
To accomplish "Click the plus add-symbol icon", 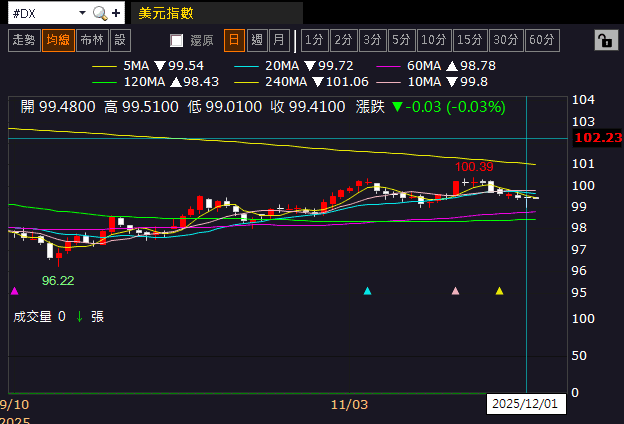I will 116,14.
